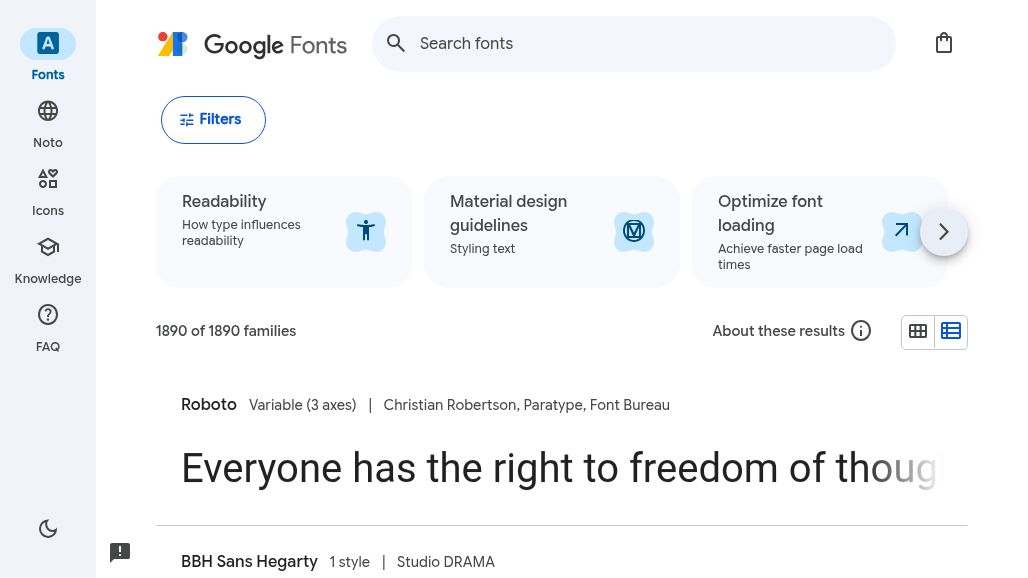Open the Roboto font family
Screen dimensions: 1028x578
(x=209, y=405)
